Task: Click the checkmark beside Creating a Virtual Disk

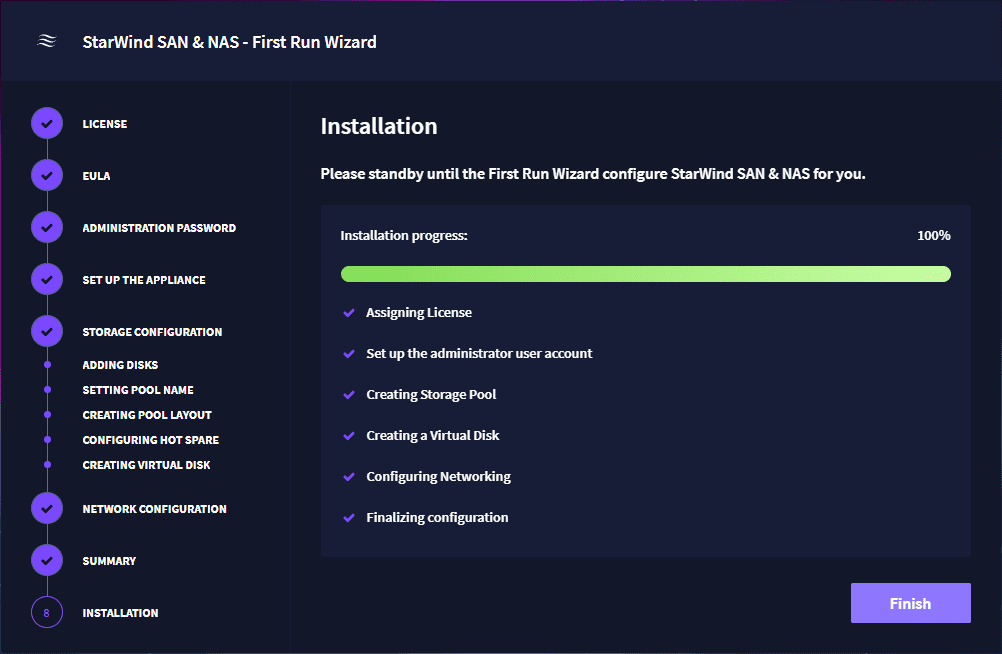Action: pos(349,435)
